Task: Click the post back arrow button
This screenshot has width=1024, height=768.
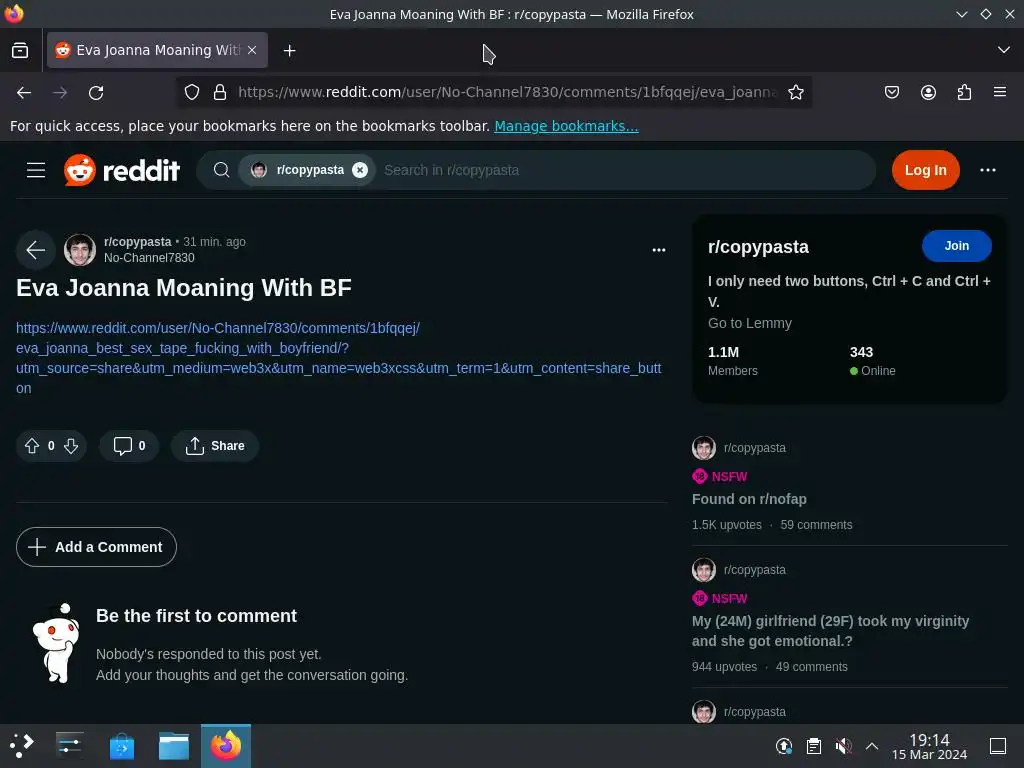Action: coord(35,249)
